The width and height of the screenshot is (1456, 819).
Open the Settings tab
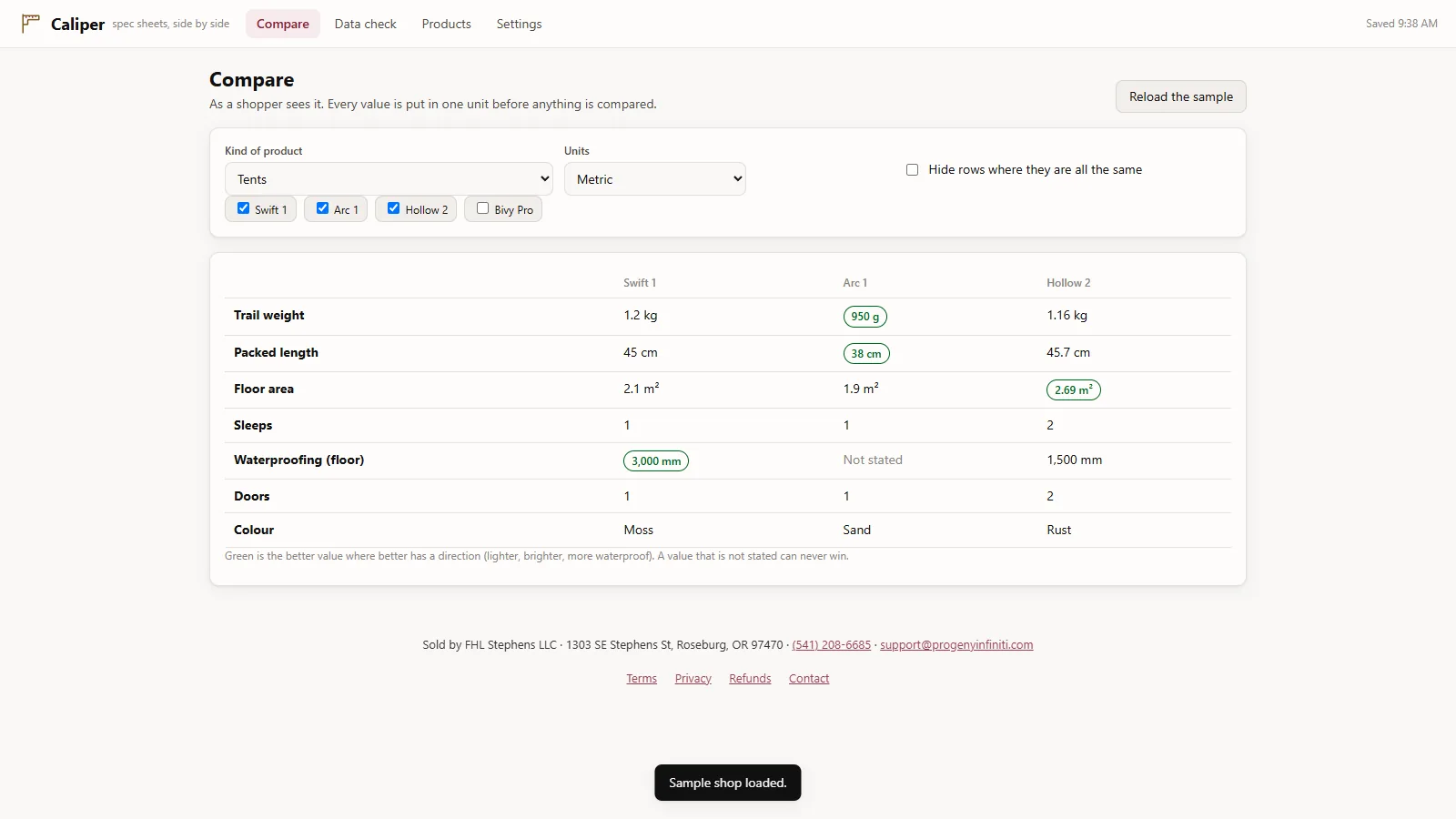tap(520, 24)
